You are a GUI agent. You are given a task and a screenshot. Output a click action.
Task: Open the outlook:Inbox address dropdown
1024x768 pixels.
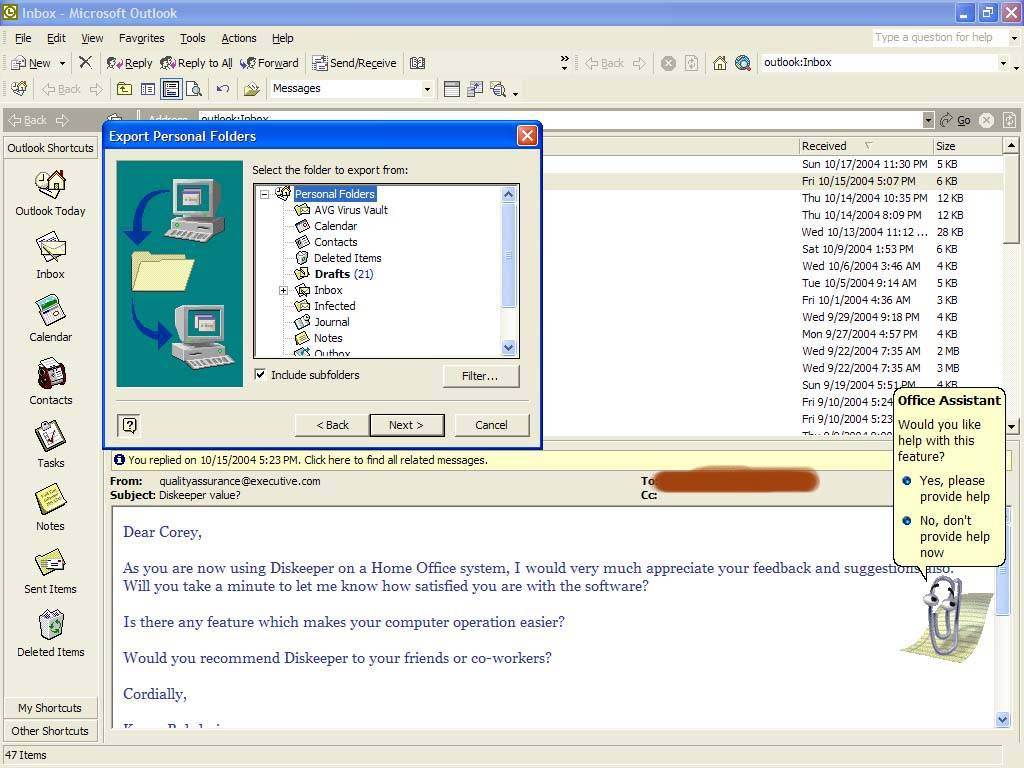[1003, 63]
